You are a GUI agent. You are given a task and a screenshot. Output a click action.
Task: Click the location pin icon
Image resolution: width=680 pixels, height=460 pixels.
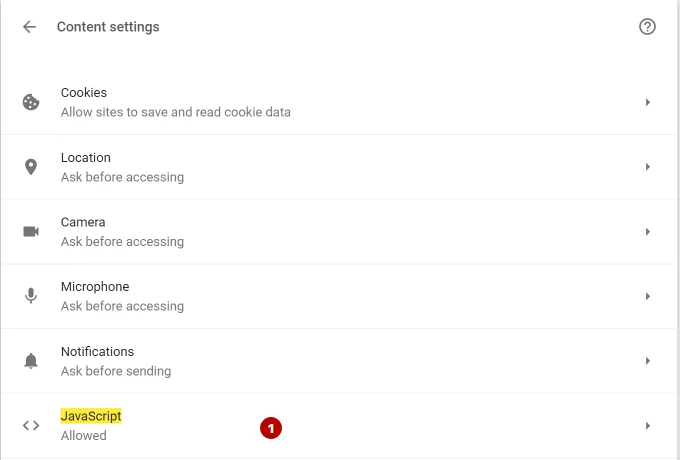(31, 167)
